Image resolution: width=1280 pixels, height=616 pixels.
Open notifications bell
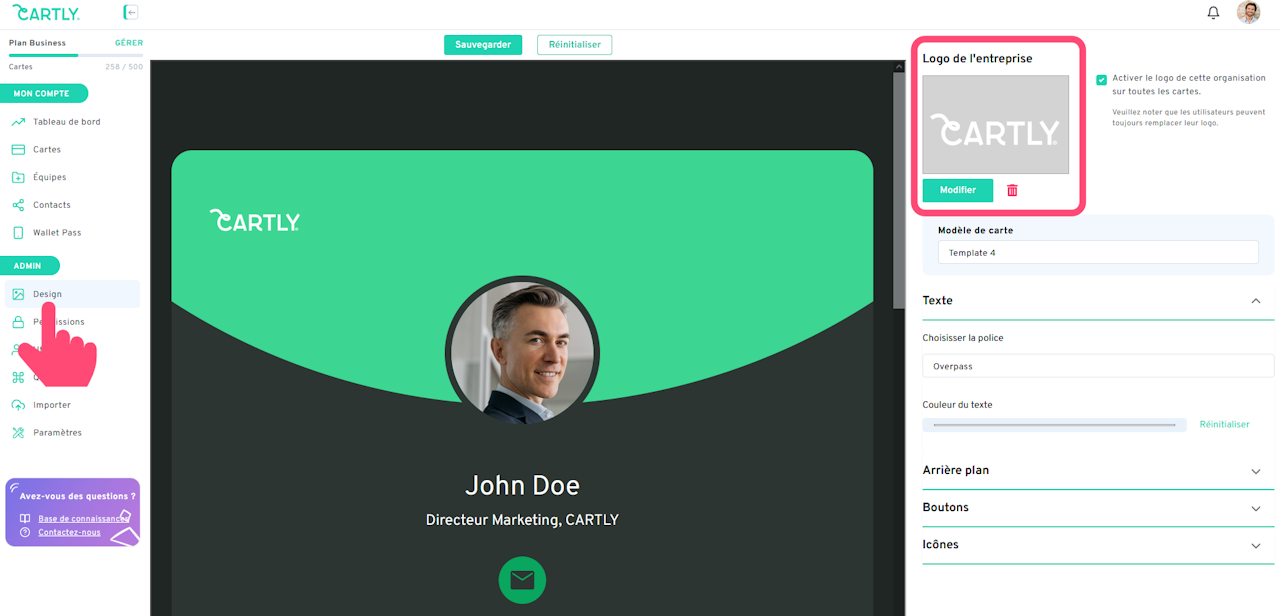click(1213, 13)
